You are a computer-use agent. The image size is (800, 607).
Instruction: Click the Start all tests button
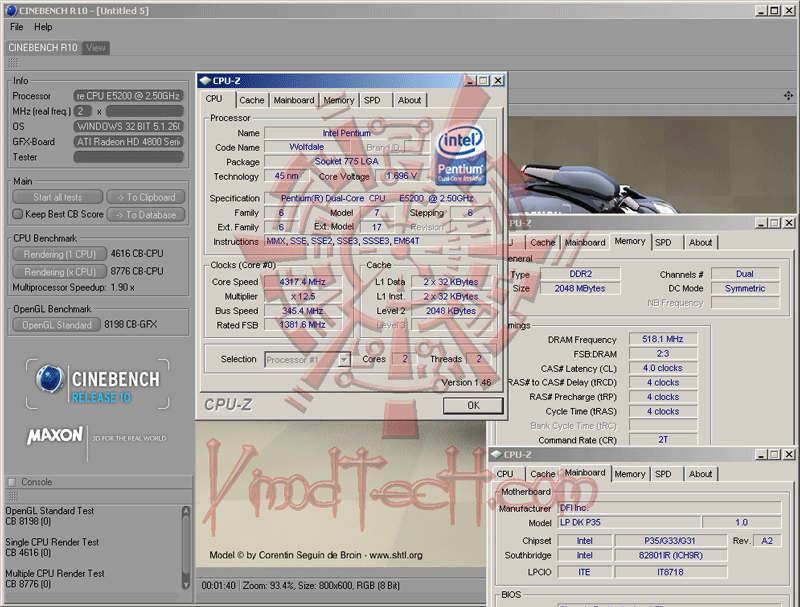pos(58,197)
